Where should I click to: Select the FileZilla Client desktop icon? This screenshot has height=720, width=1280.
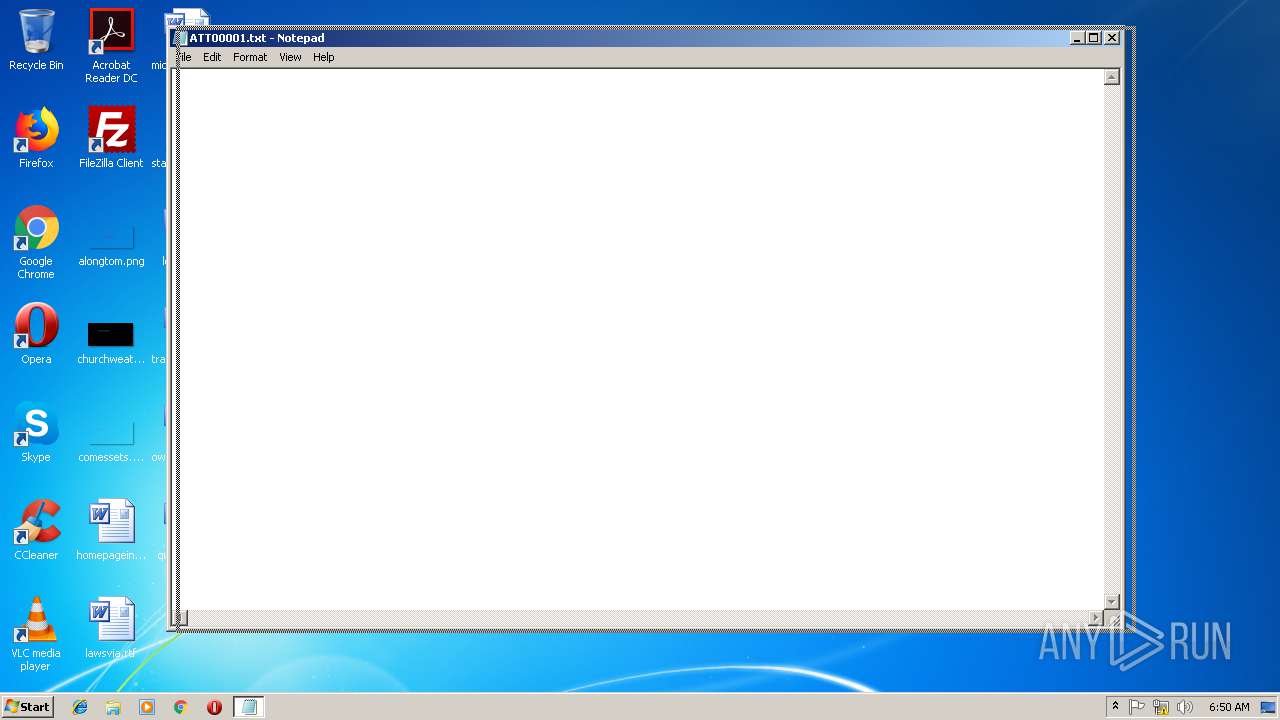tap(111, 138)
